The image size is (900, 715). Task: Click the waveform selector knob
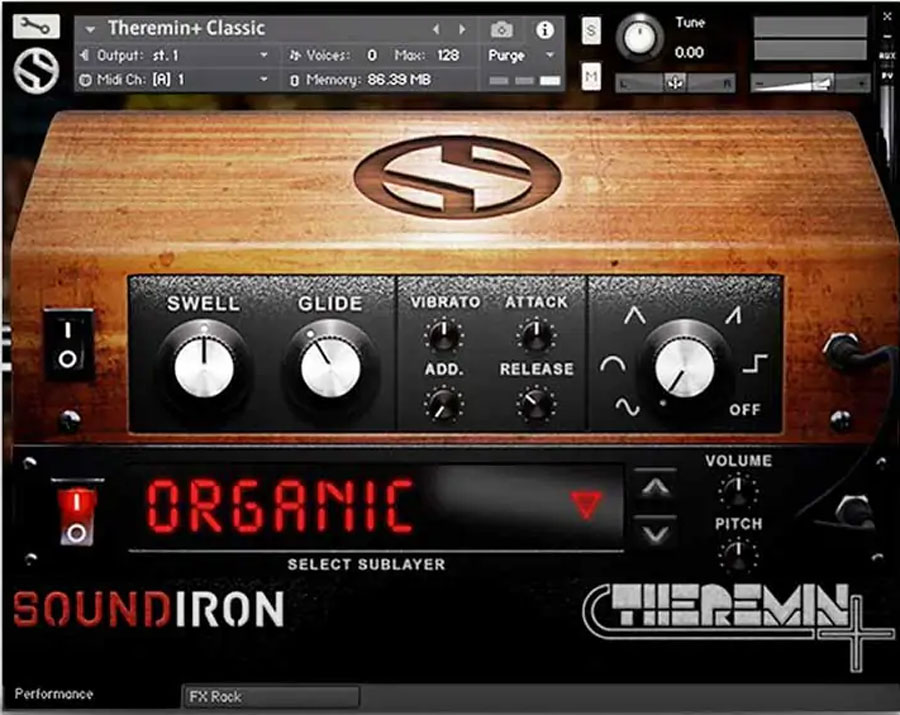684,367
